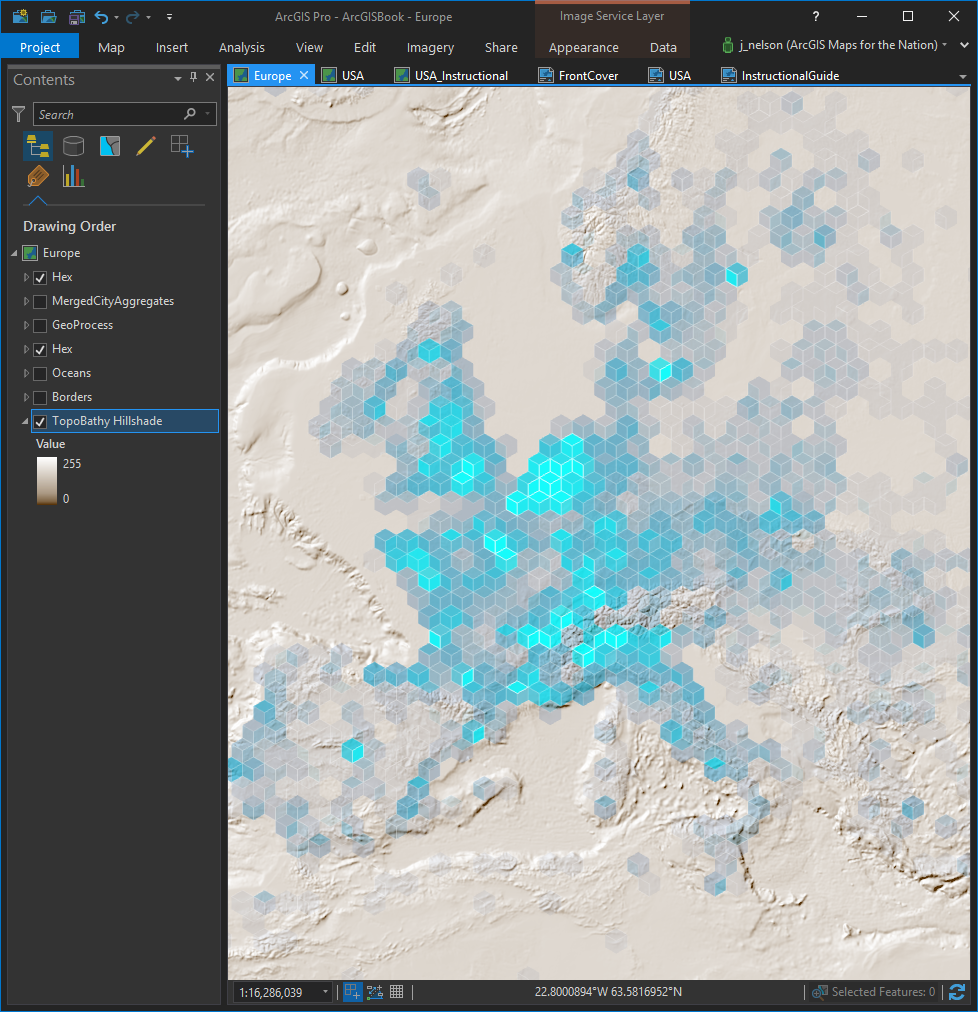The width and height of the screenshot is (978, 1012).
Task: Open the Appearance contextual tab
Action: point(584,47)
